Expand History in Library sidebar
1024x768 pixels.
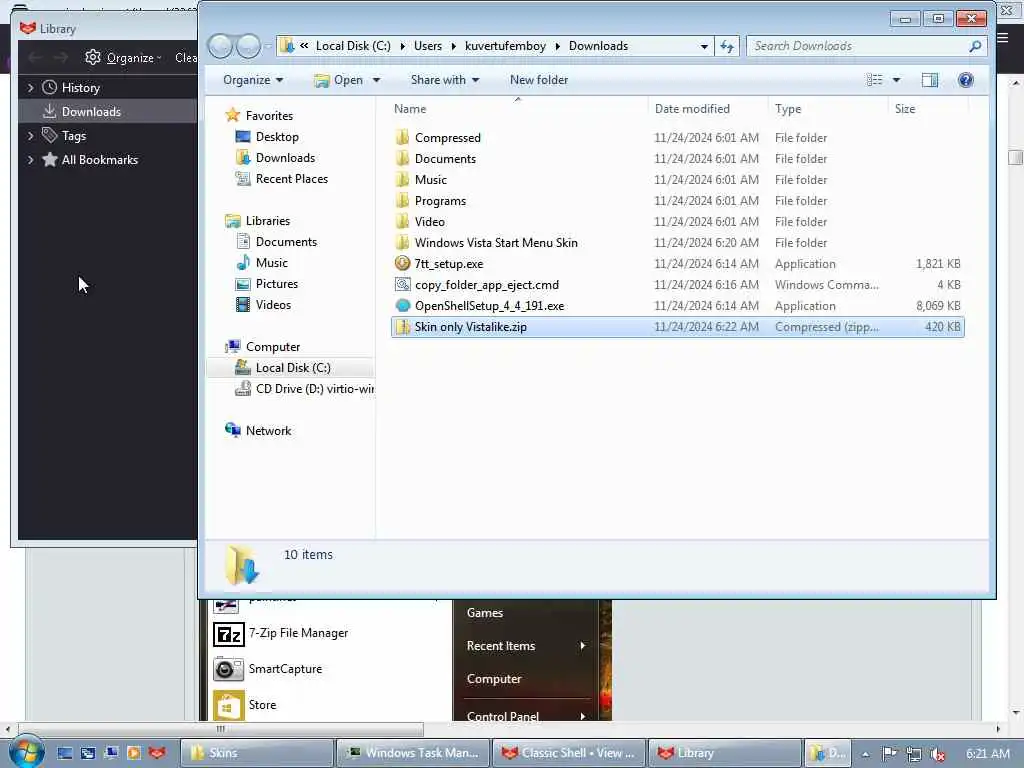30,88
